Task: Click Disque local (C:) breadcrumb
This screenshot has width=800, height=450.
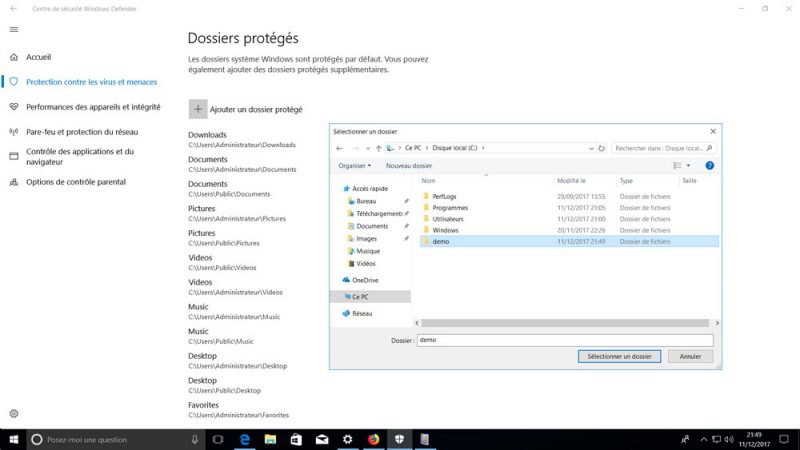Action: 455,148
